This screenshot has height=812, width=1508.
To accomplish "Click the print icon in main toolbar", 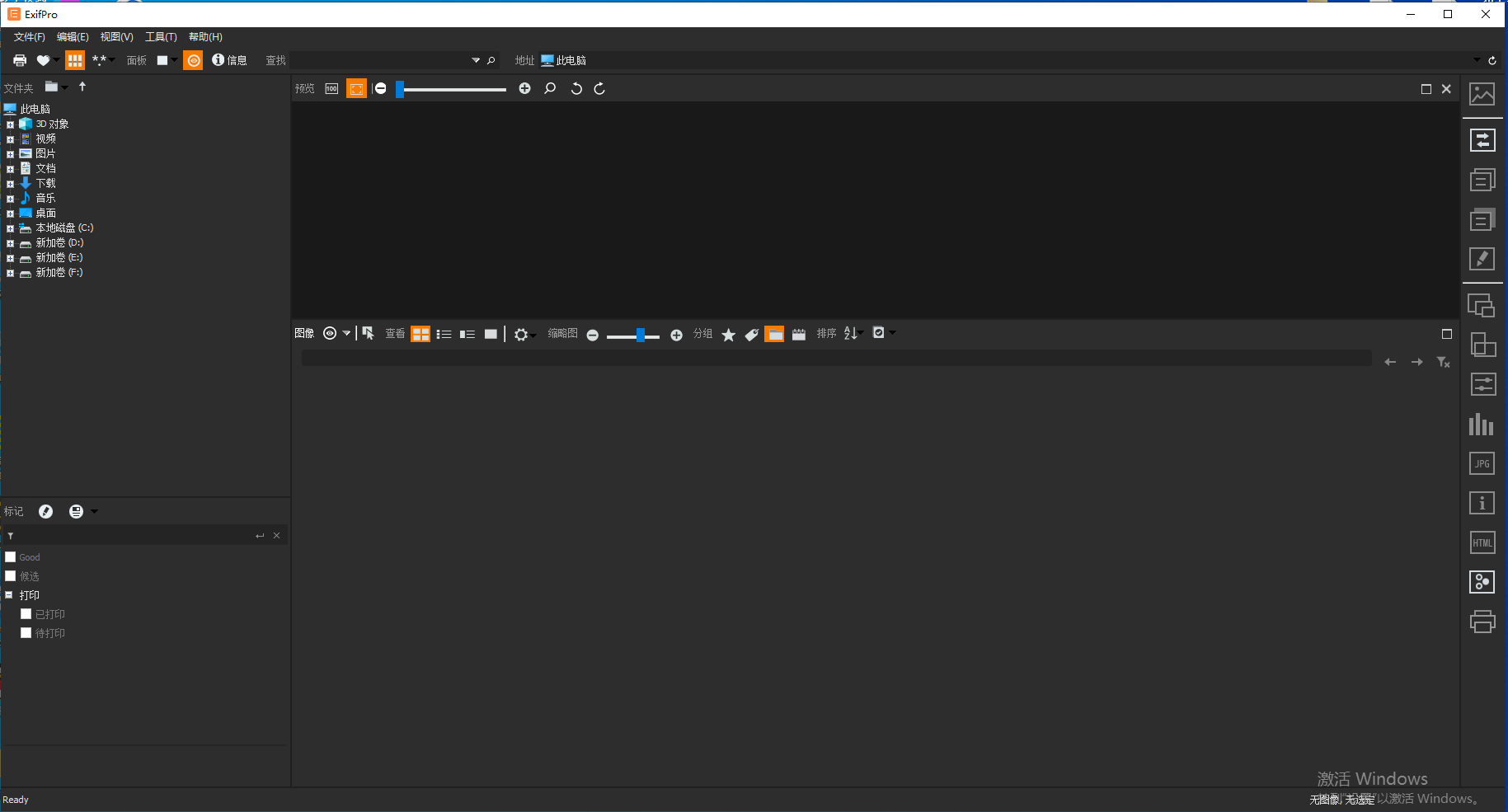I will click(x=20, y=60).
